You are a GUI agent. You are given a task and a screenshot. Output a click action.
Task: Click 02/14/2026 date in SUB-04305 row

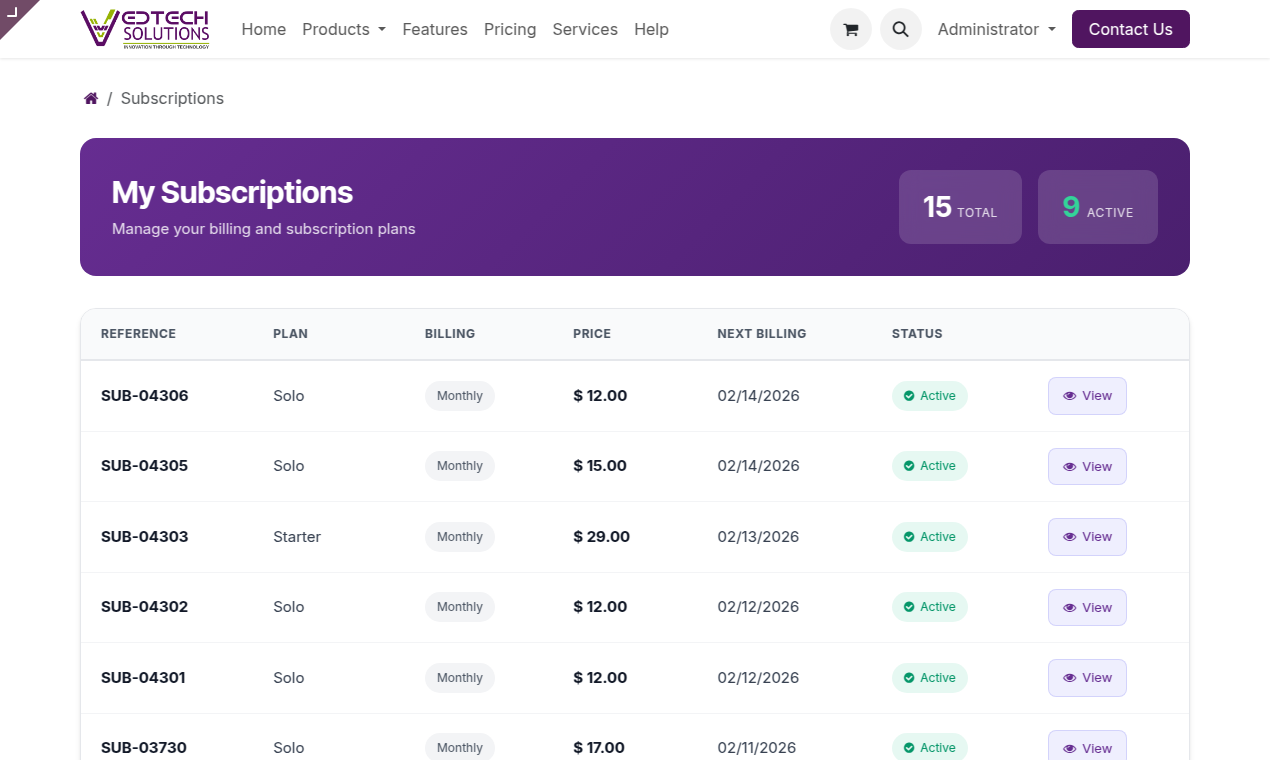(758, 466)
